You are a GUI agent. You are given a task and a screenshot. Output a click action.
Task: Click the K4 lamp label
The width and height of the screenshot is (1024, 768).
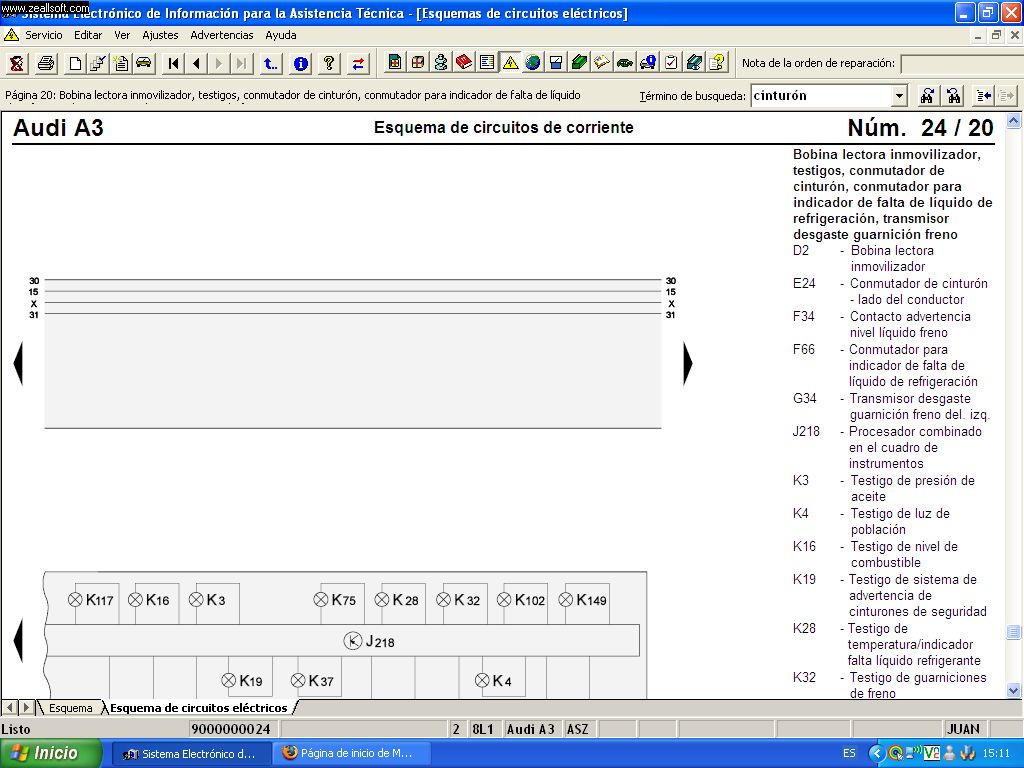click(502, 681)
